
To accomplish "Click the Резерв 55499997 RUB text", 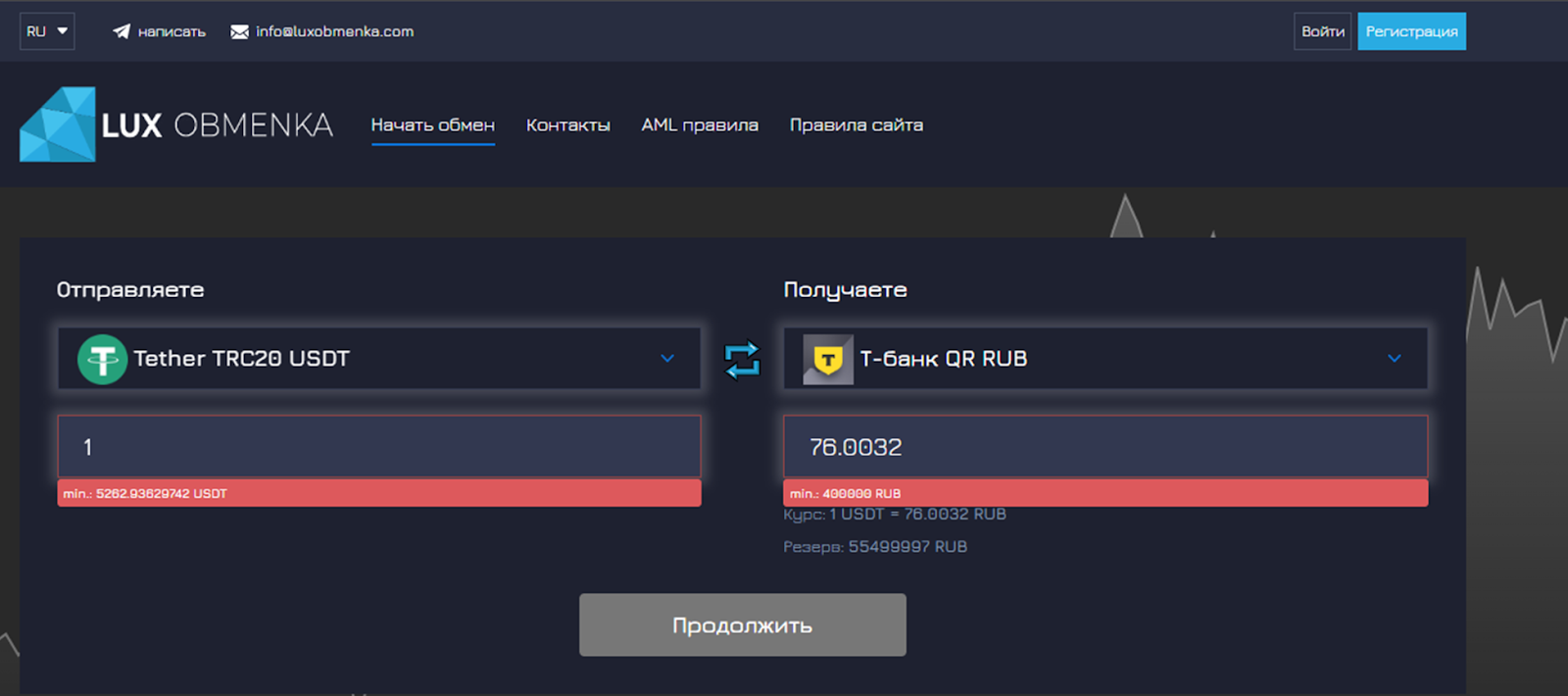I will 875,547.
